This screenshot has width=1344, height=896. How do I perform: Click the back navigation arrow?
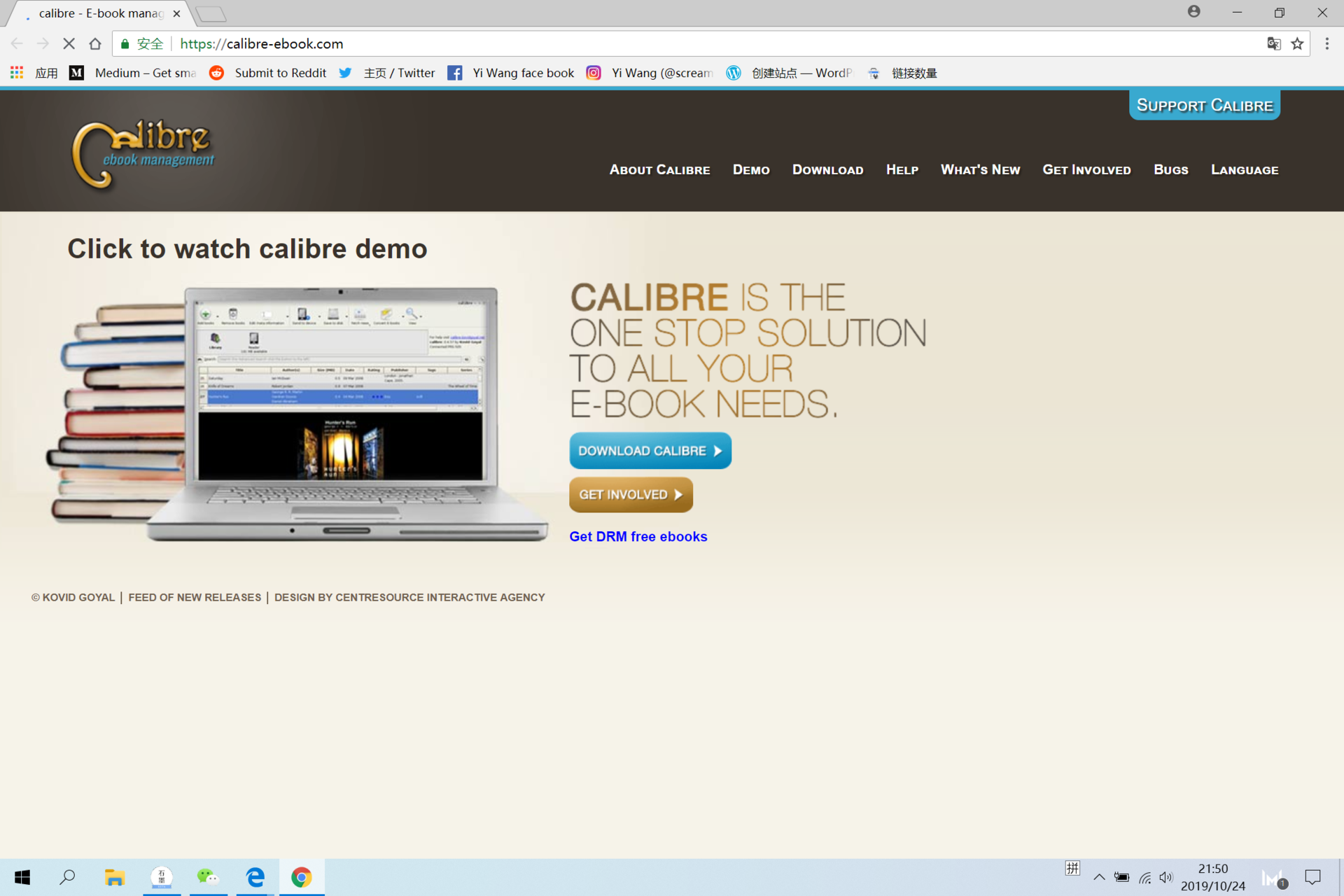click(17, 43)
